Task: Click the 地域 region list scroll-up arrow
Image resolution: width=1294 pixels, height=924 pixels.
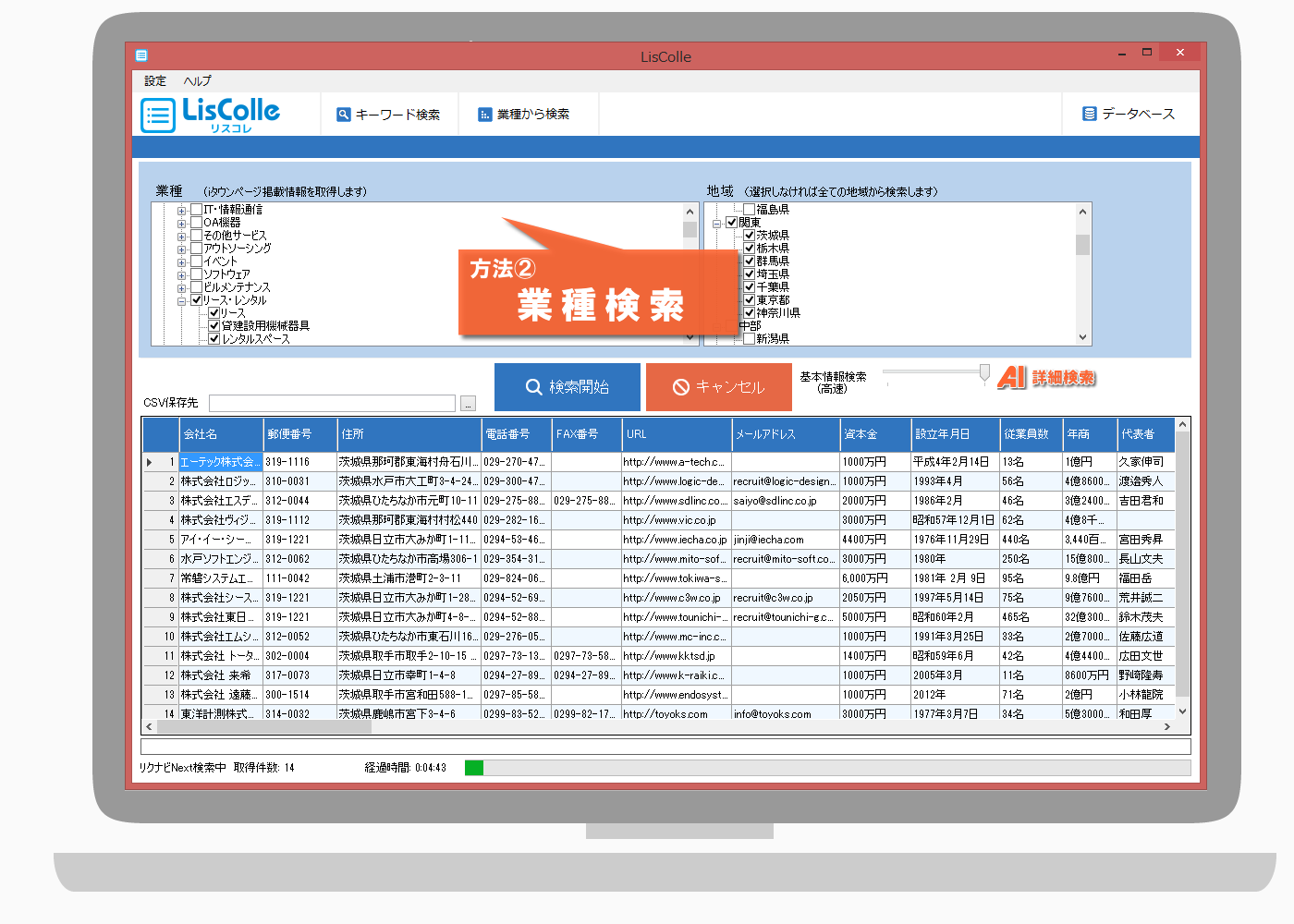Action: 1082,211
